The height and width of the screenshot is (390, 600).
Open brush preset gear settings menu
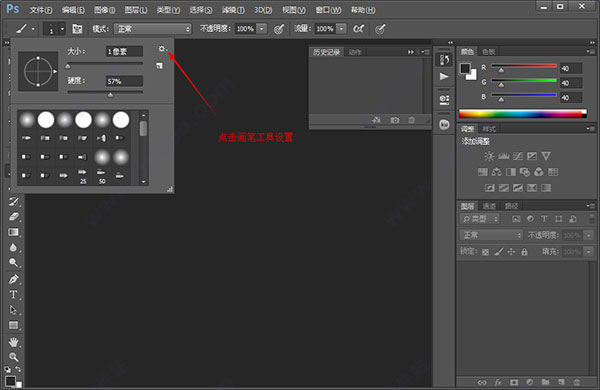point(162,49)
